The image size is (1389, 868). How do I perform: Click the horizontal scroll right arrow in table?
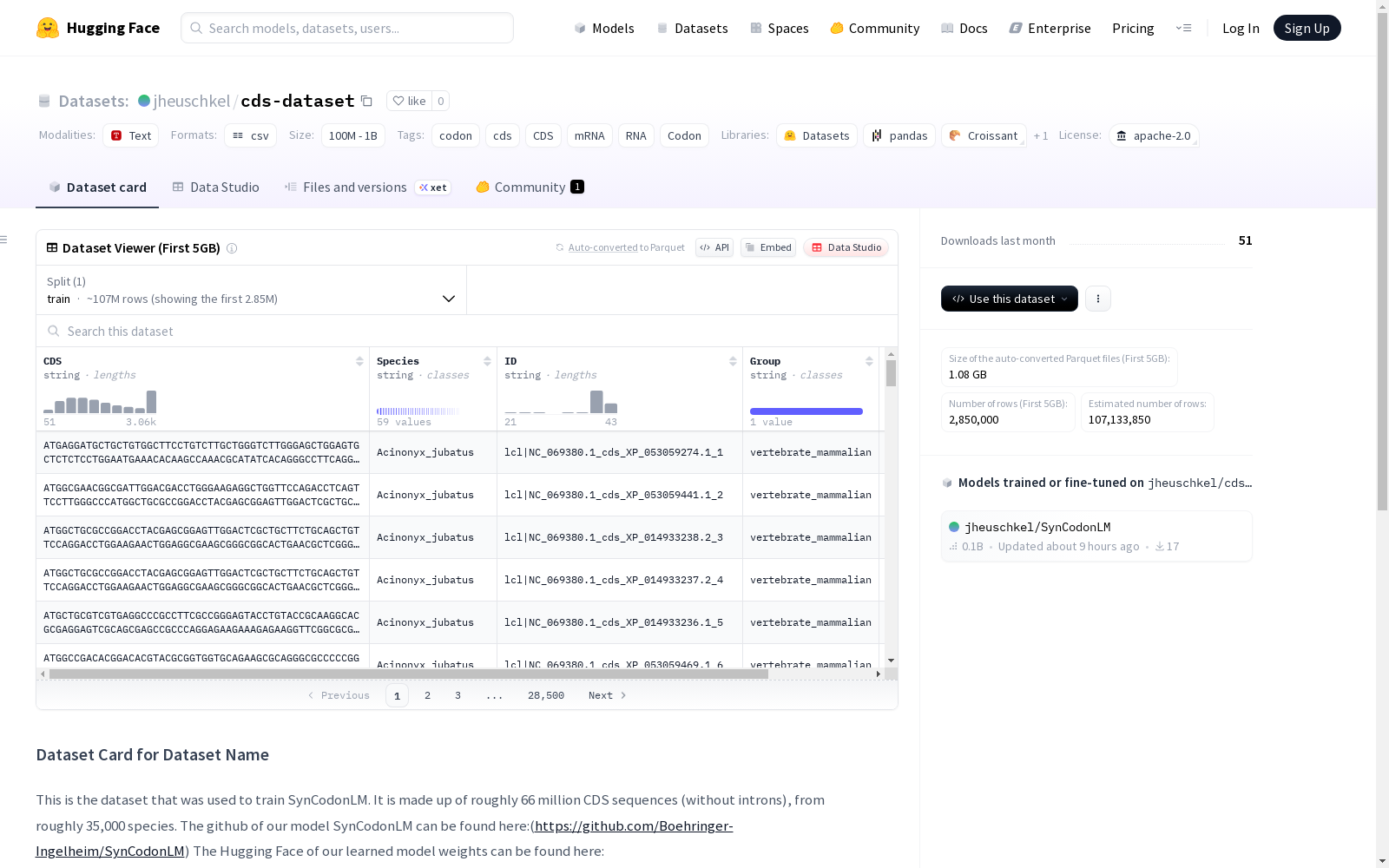tap(879, 674)
